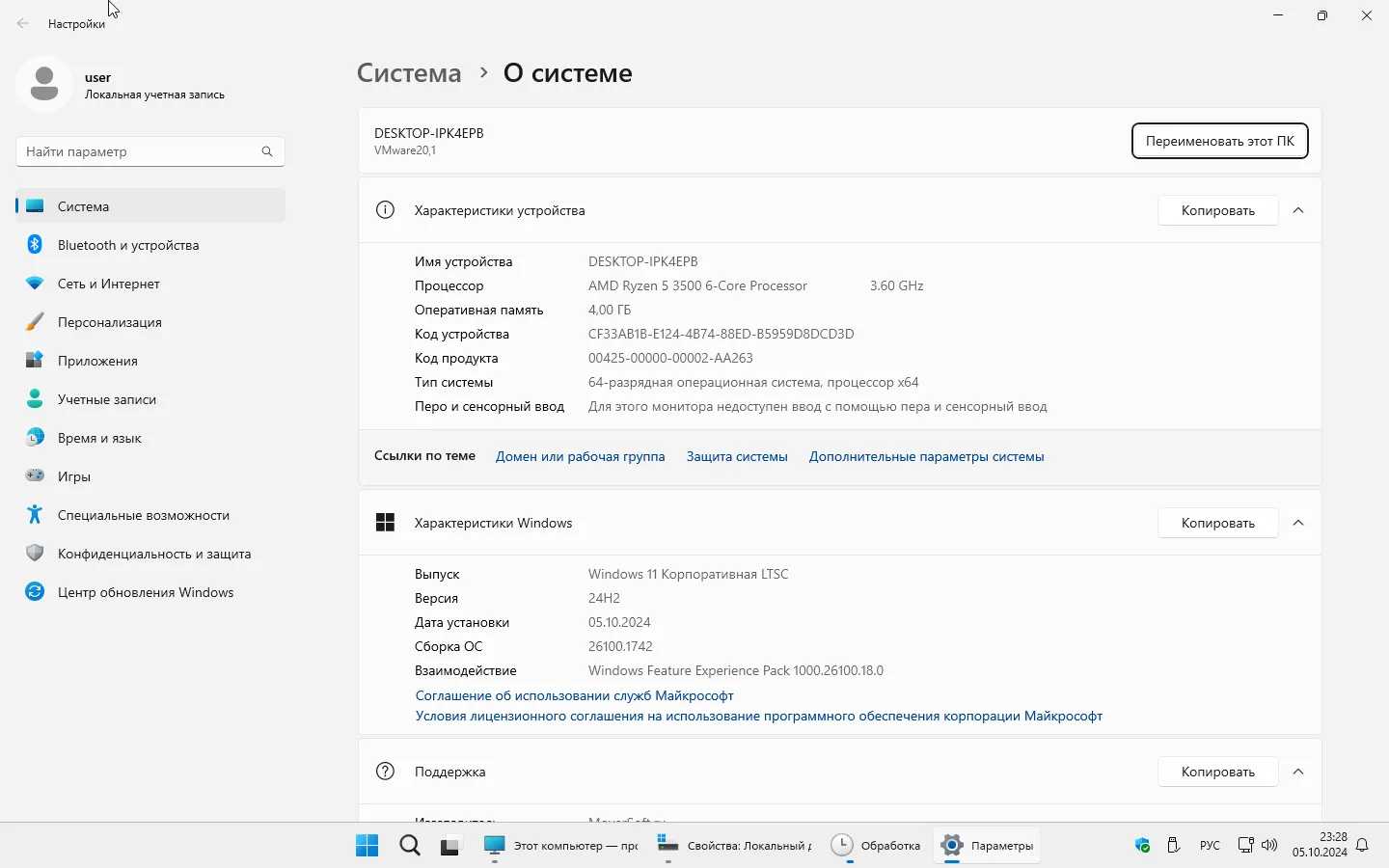The height and width of the screenshot is (868, 1389).
Task: Select Специальные возможности in sidebar
Action: (143, 515)
